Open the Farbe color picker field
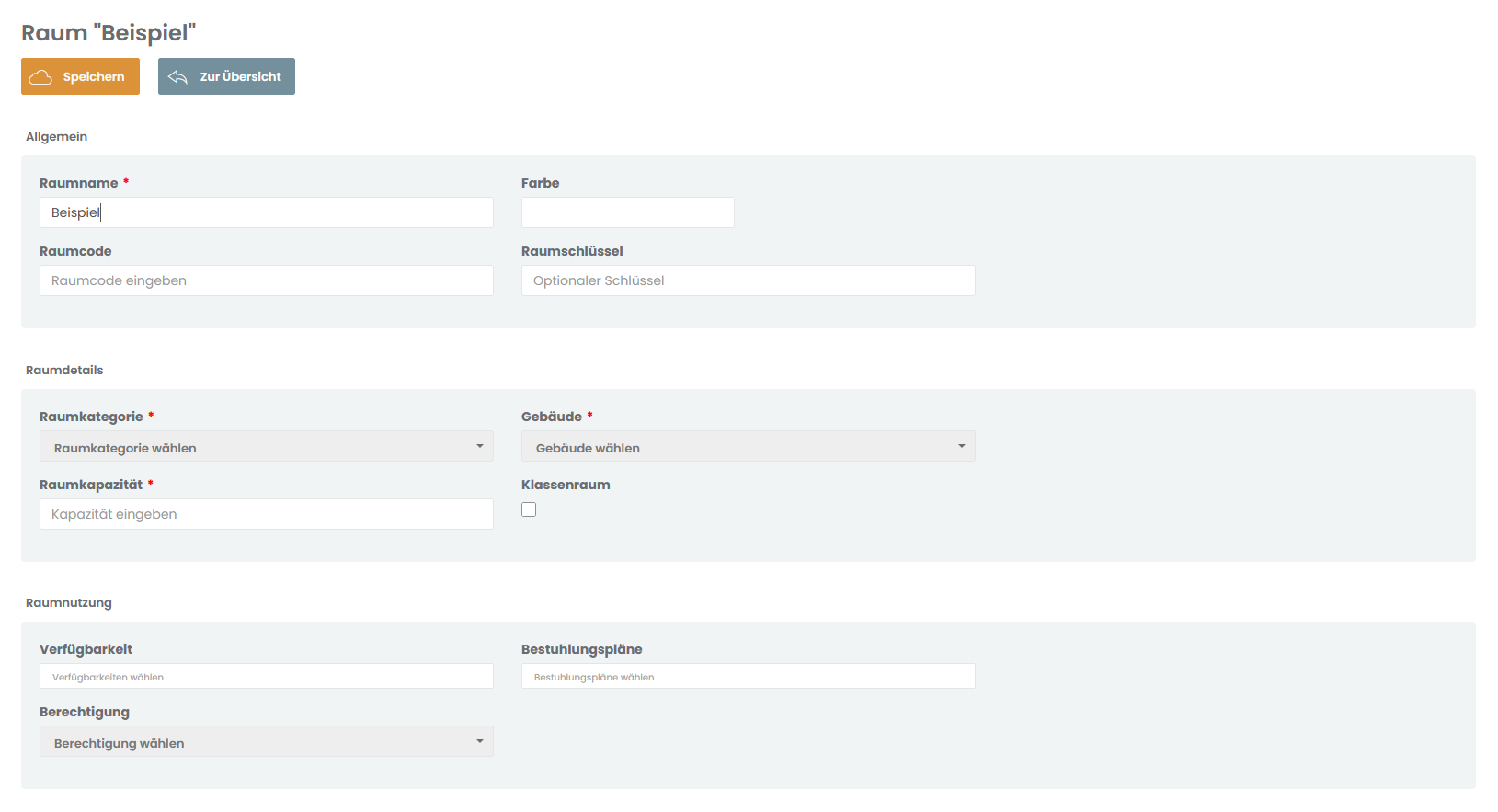Viewport: 1498px width, 812px height. click(628, 212)
